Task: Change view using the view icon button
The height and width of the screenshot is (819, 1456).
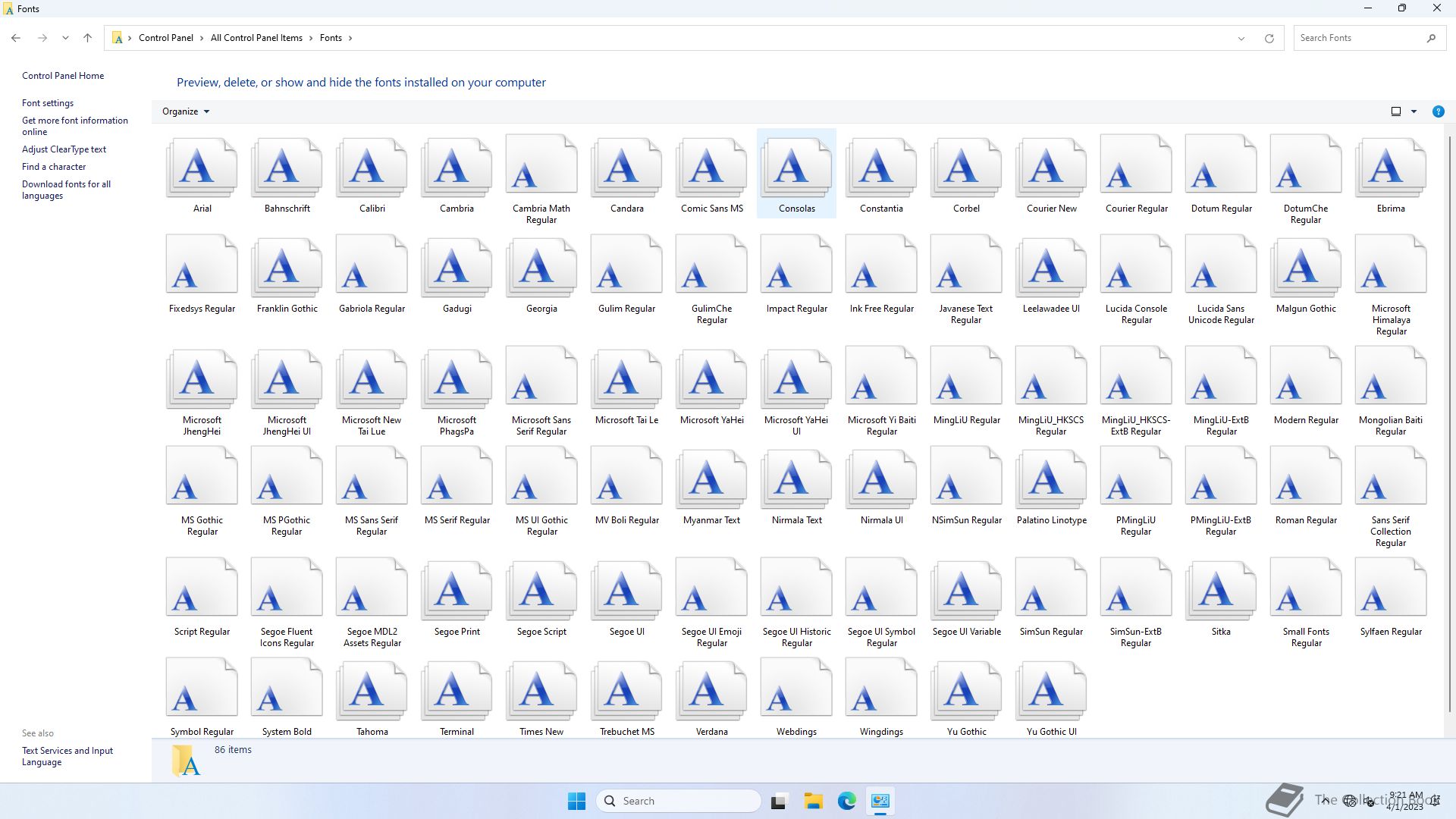Action: point(1396,111)
